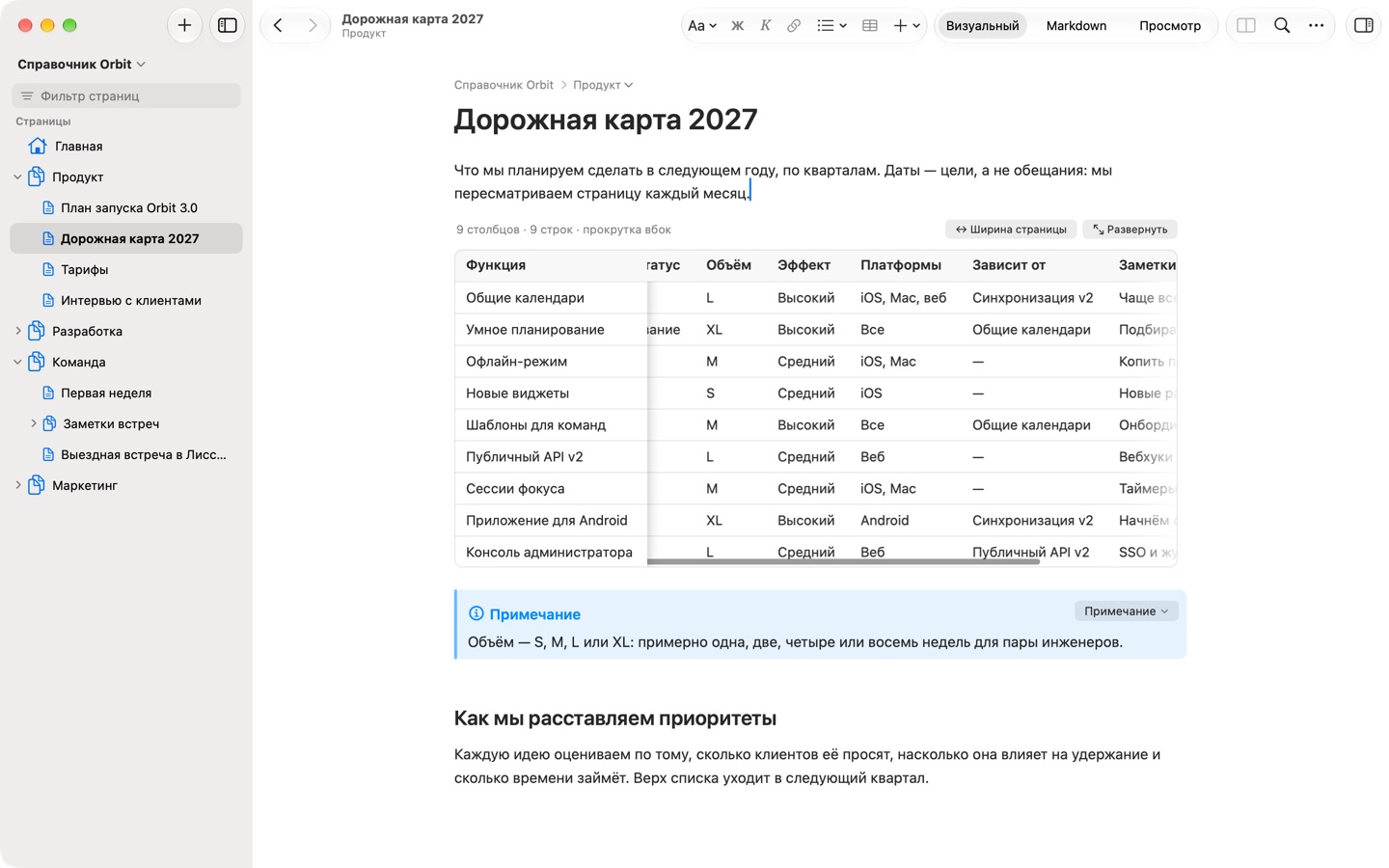Click the table's horizontal scrollbar

tap(843, 561)
